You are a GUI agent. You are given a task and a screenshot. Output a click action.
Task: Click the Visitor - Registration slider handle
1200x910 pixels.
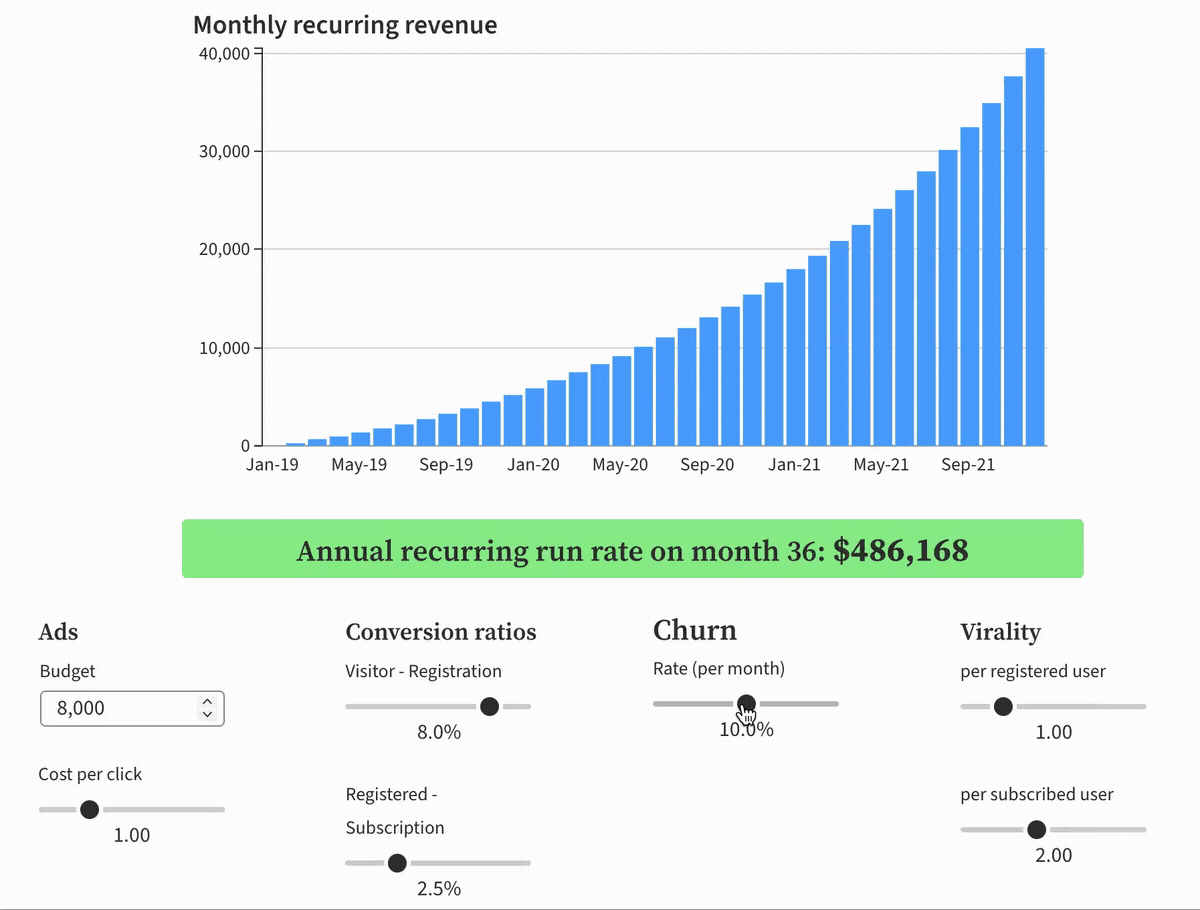(489, 706)
